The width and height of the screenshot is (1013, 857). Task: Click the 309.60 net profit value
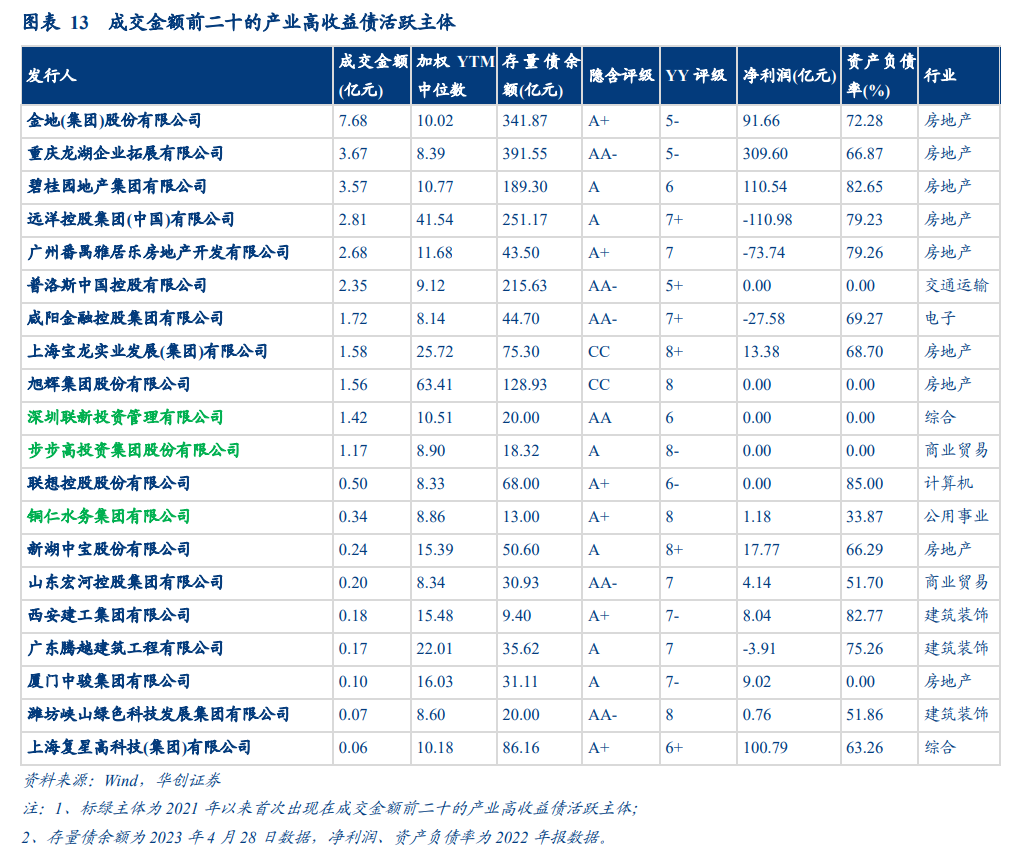765,154
